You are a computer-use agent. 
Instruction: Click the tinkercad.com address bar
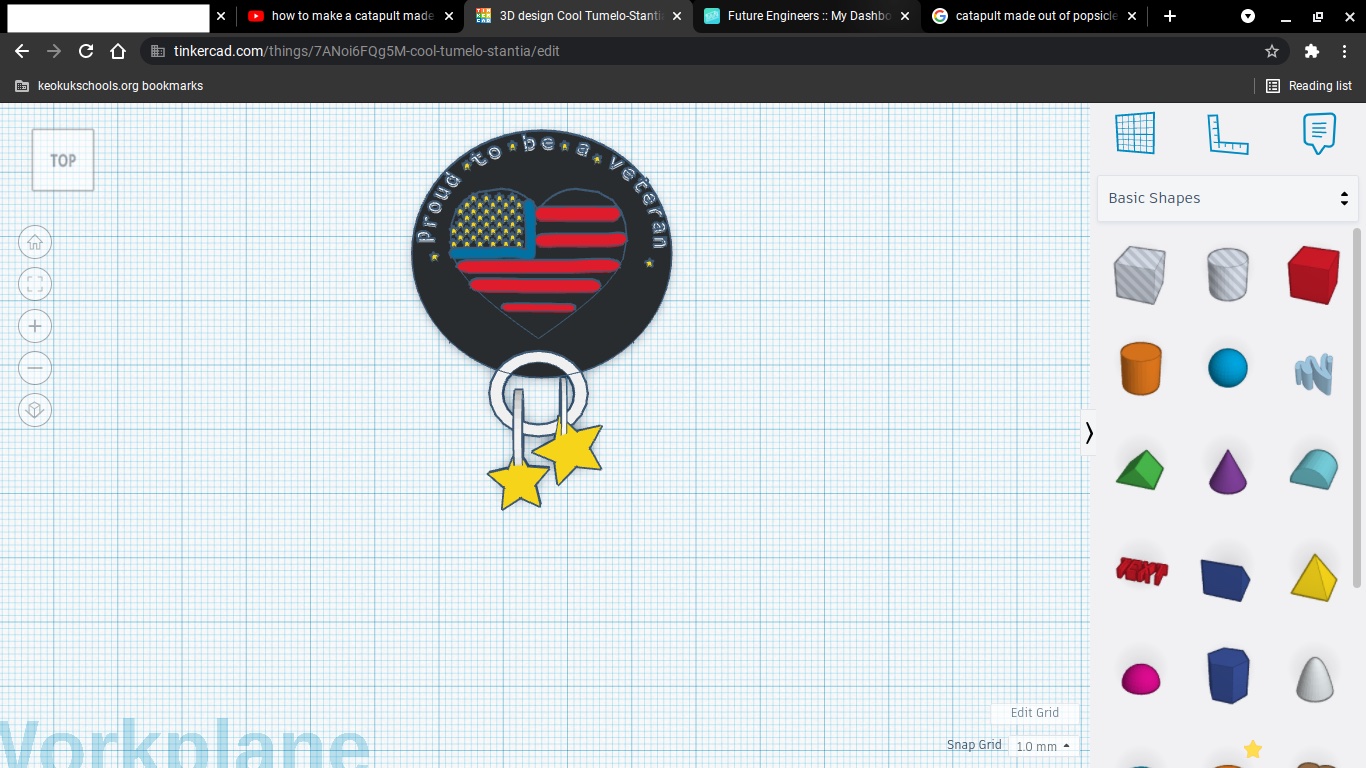coord(715,51)
